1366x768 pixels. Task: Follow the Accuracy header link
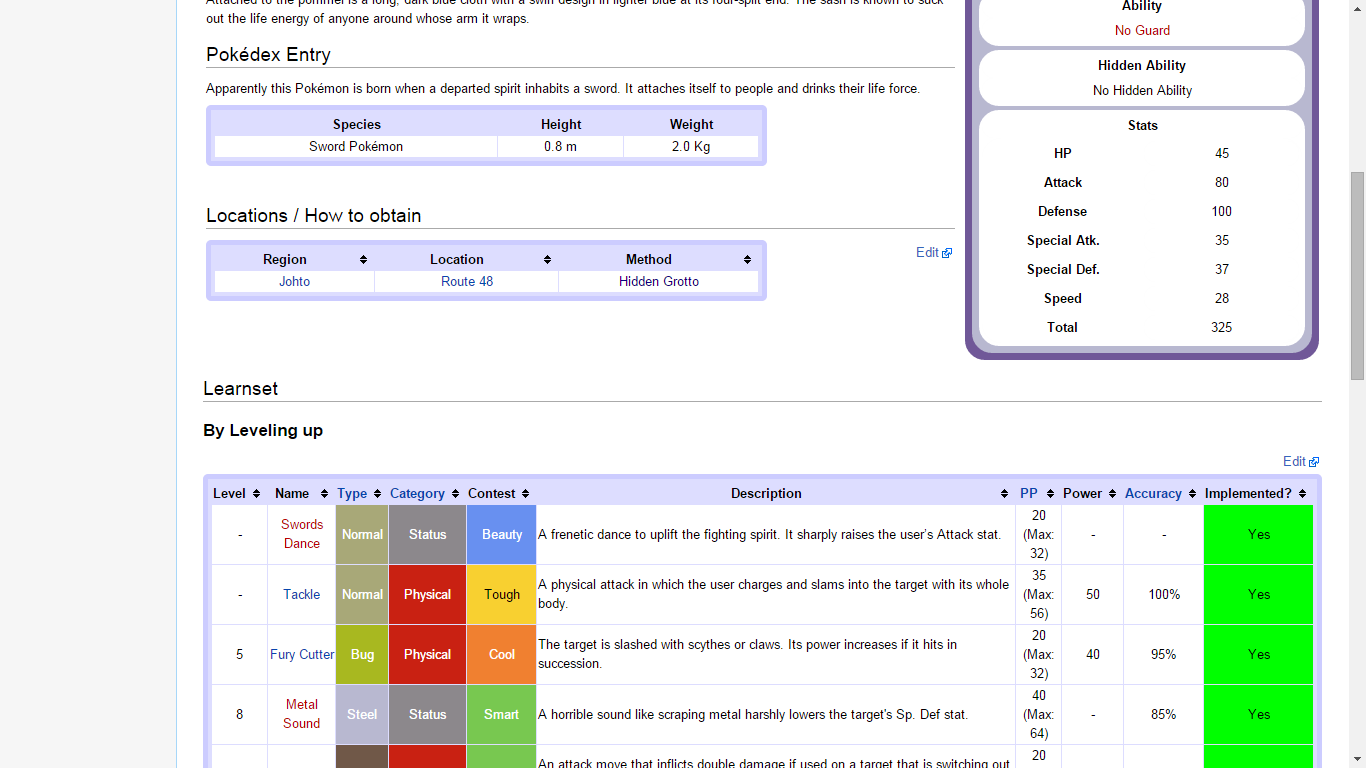click(x=1153, y=494)
